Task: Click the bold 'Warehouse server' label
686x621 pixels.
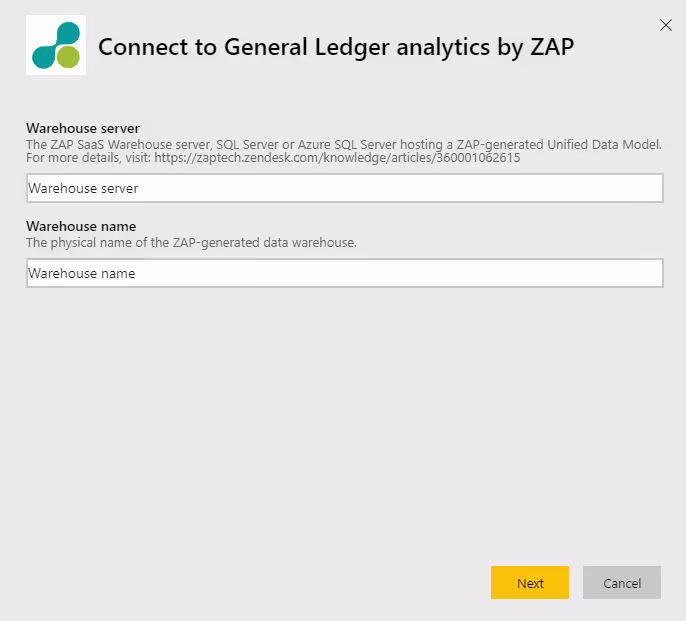Action: (x=83, y=128)
